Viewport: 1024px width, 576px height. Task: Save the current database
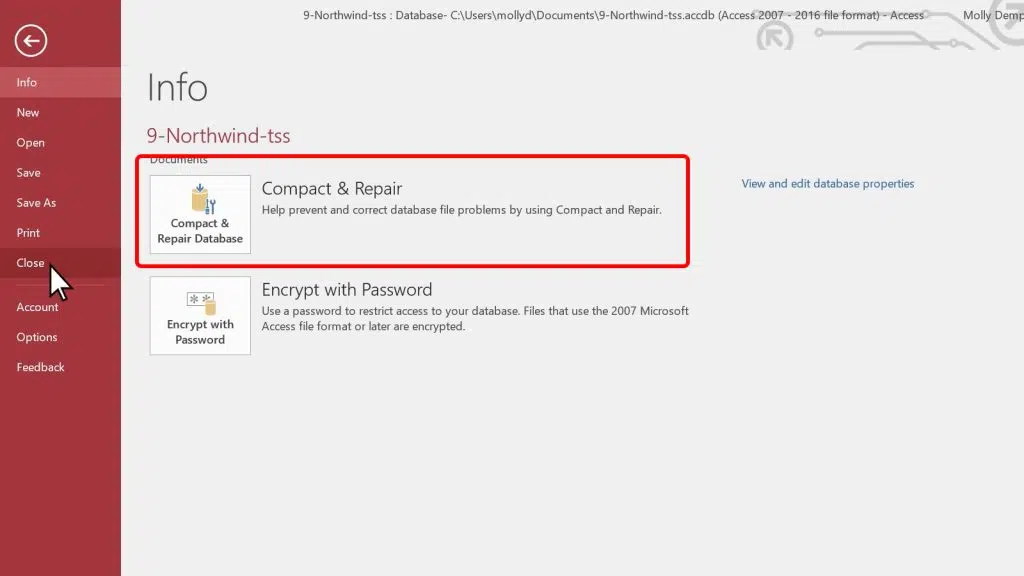(x=28, y=172)
